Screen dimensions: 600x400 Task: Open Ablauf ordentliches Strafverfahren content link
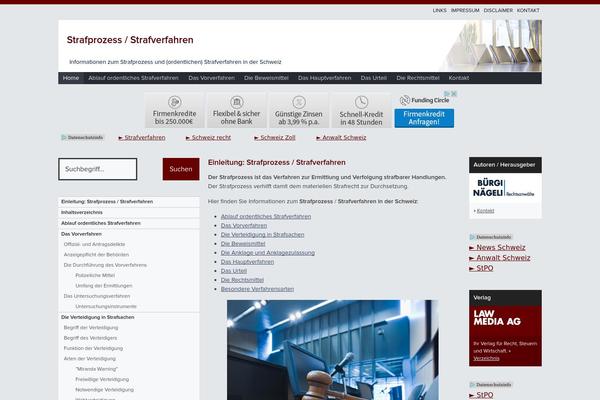tap(266, 217)
